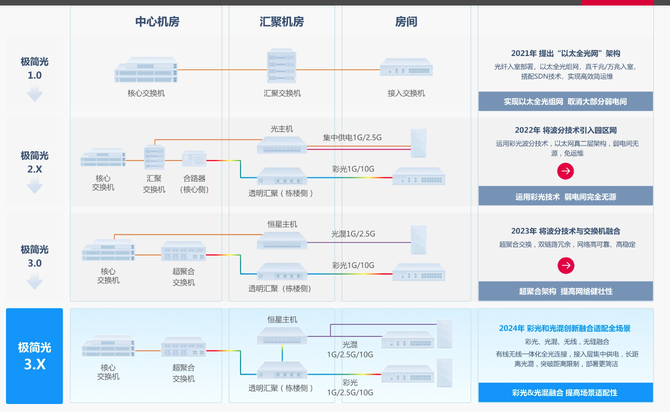Click the down arrow below 极简光 1.0
The width and height of the screenshot is (670, 412).
tap(35, 94)
